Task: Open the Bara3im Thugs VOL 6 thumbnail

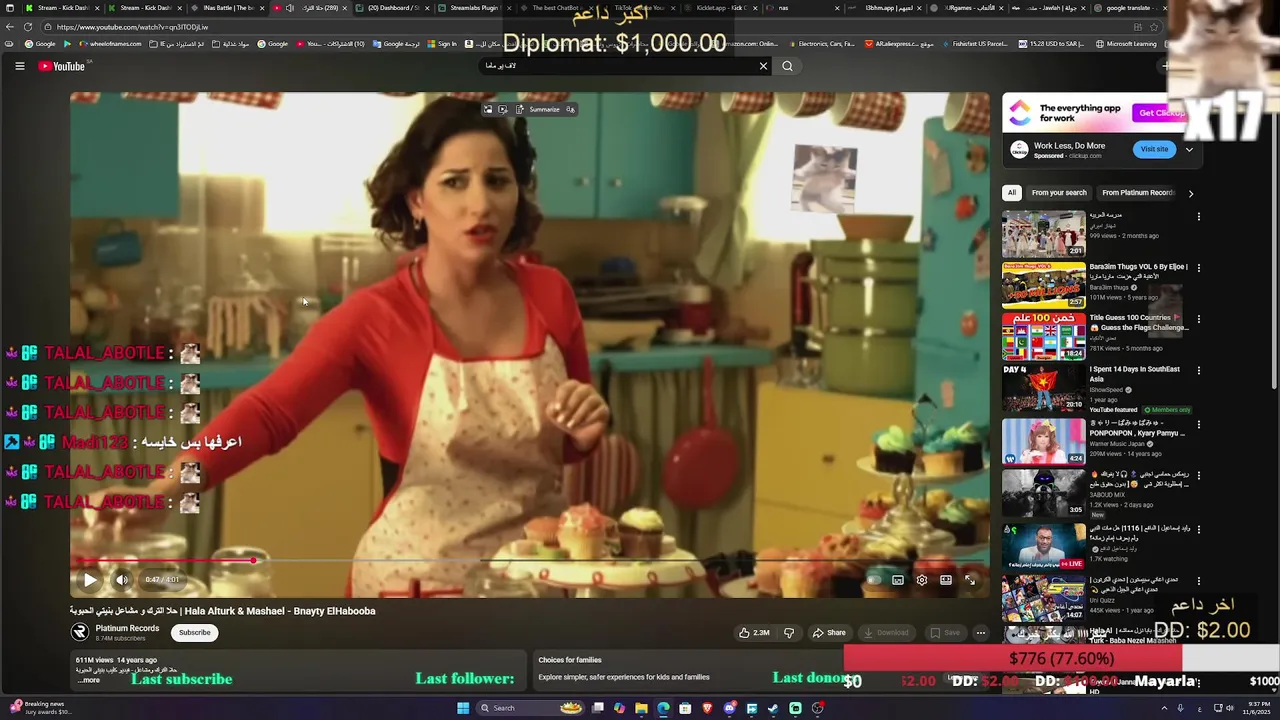Action: pyautogui.click(x=1044, y=285)
